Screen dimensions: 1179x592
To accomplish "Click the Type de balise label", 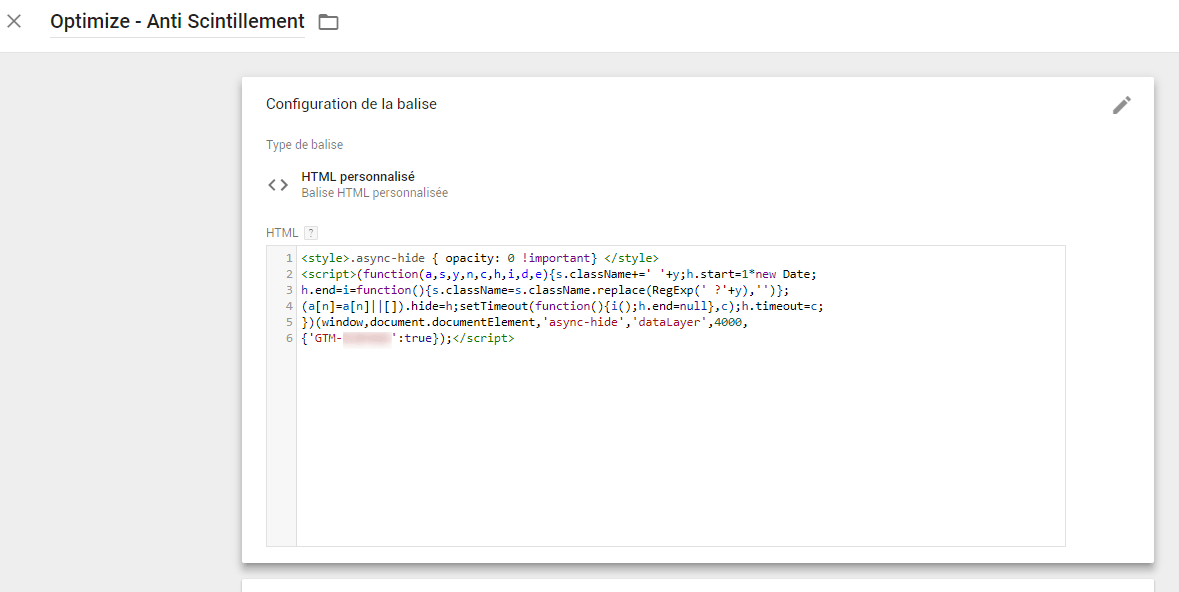I will click(305, 145).
